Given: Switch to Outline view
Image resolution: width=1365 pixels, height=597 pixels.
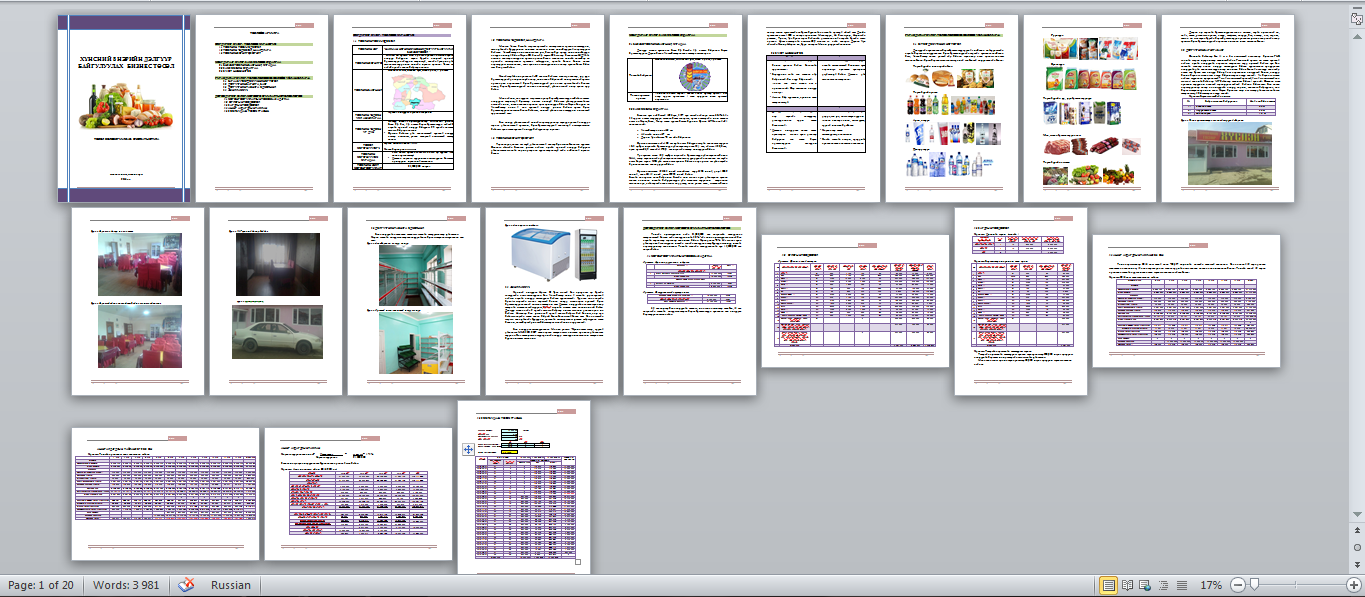Looking at the screenshot, I should (x=1165, y=585).
